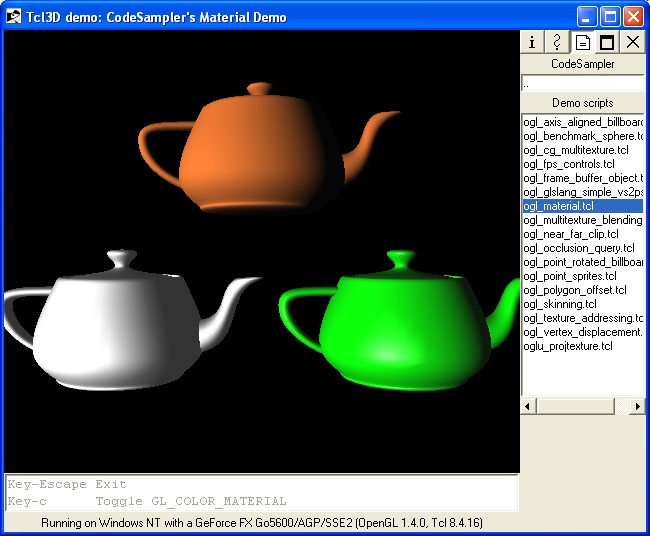Select highlighted ogl_material.tcl entry
650x536 pixels.
click(x=583, y=206)
